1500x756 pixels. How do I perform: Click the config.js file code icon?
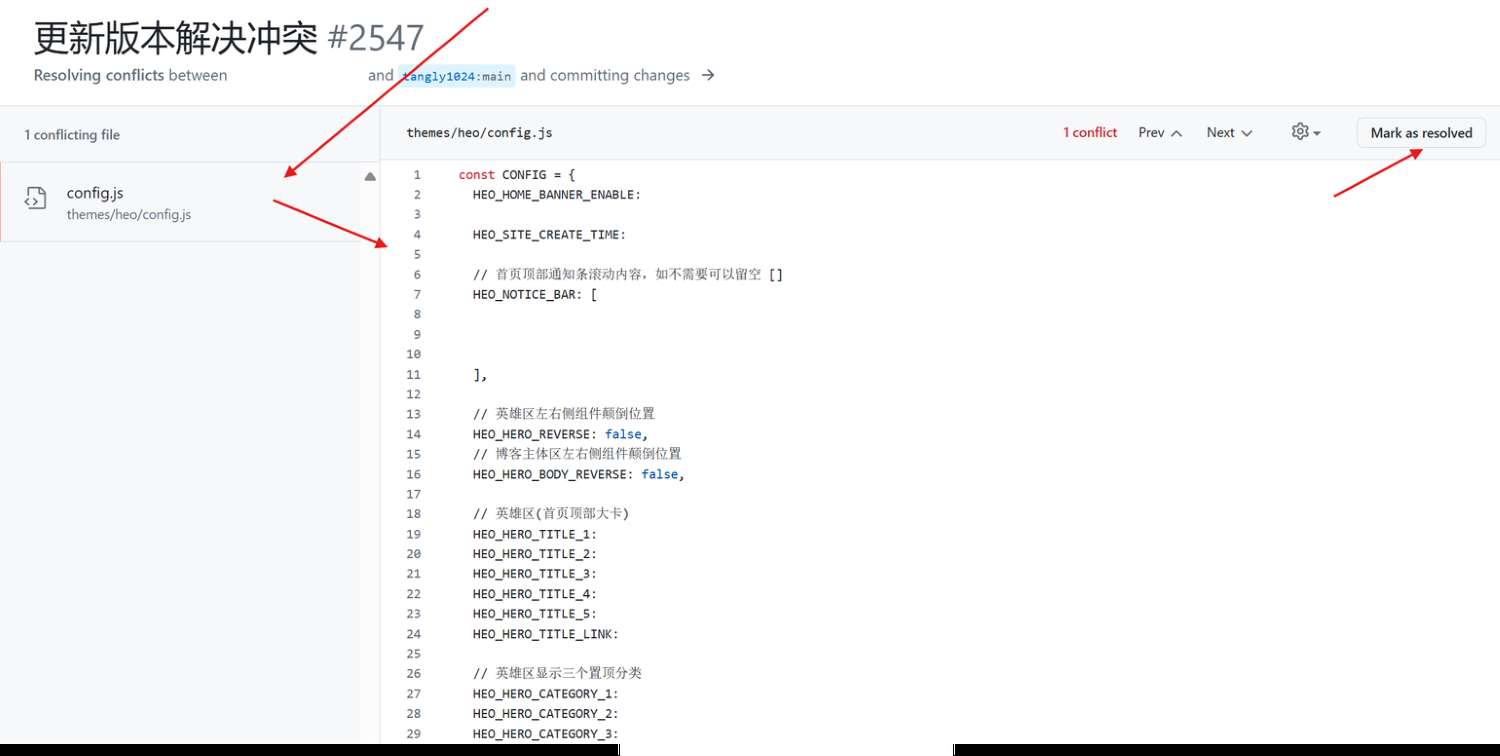tap(35, 198)
